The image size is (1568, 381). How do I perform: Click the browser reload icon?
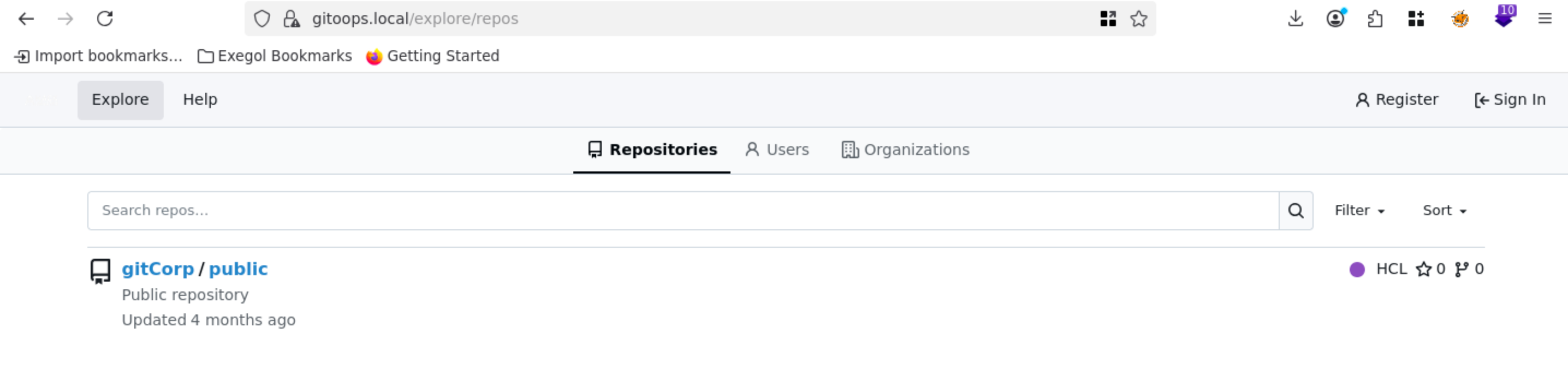105,19
